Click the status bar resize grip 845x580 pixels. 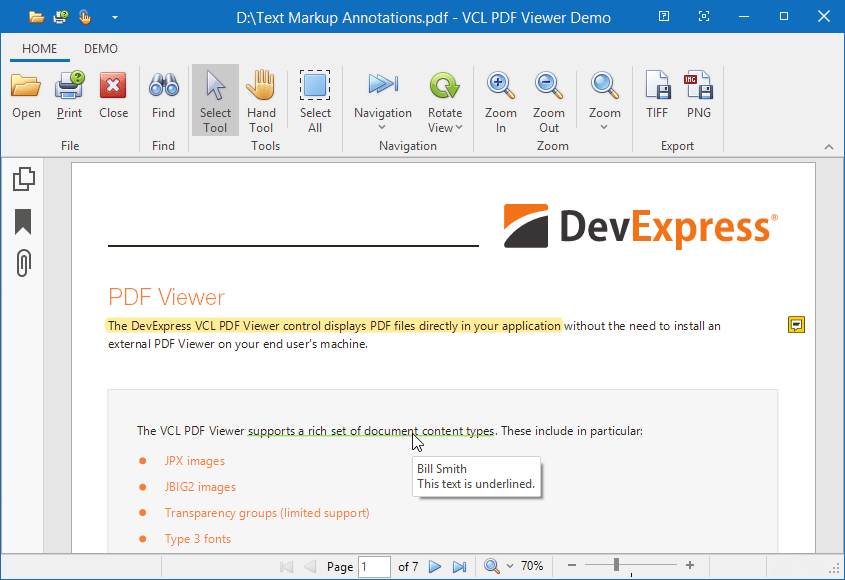pos(836,570)
